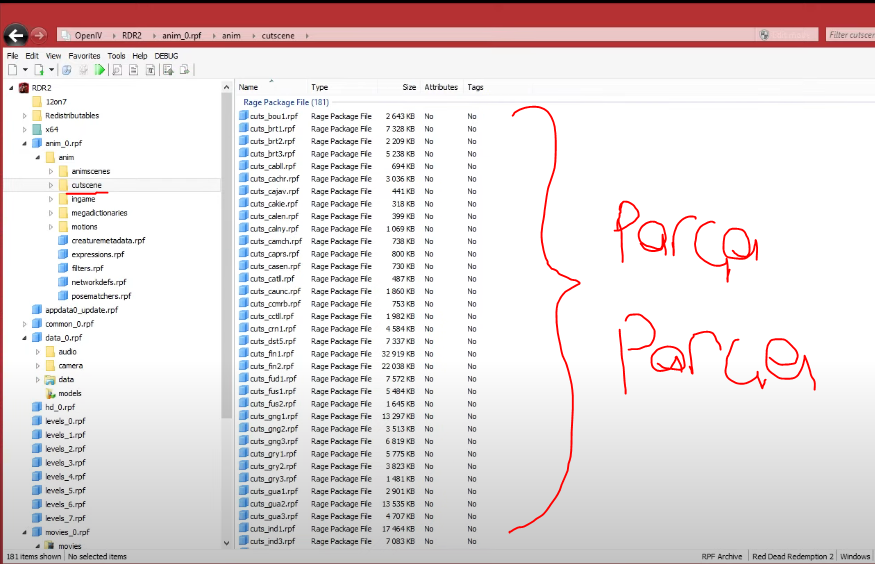Click anim in the breadcrumb path
Screen dimensions: 875x564
pos(231,35)
